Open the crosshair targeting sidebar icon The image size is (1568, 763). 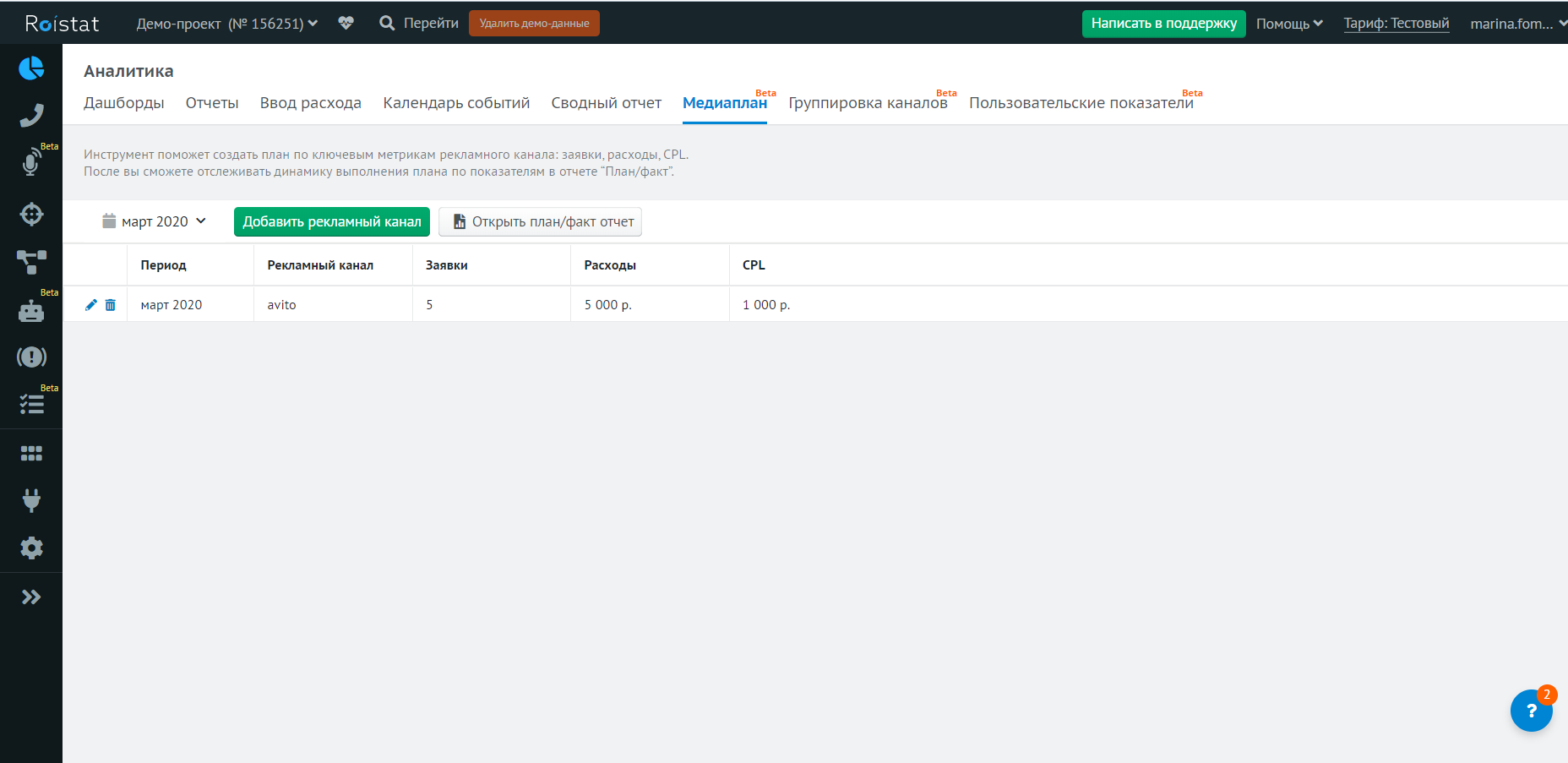coord(31,215)
